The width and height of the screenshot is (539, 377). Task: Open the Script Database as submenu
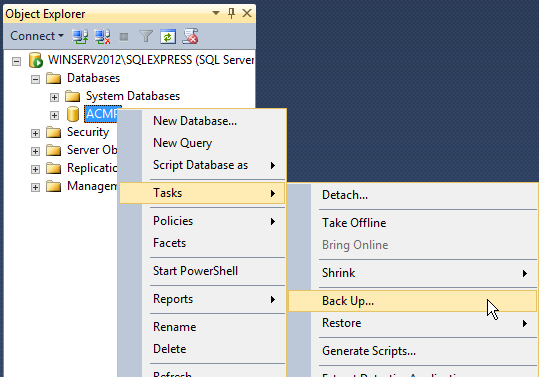(202, 165)
